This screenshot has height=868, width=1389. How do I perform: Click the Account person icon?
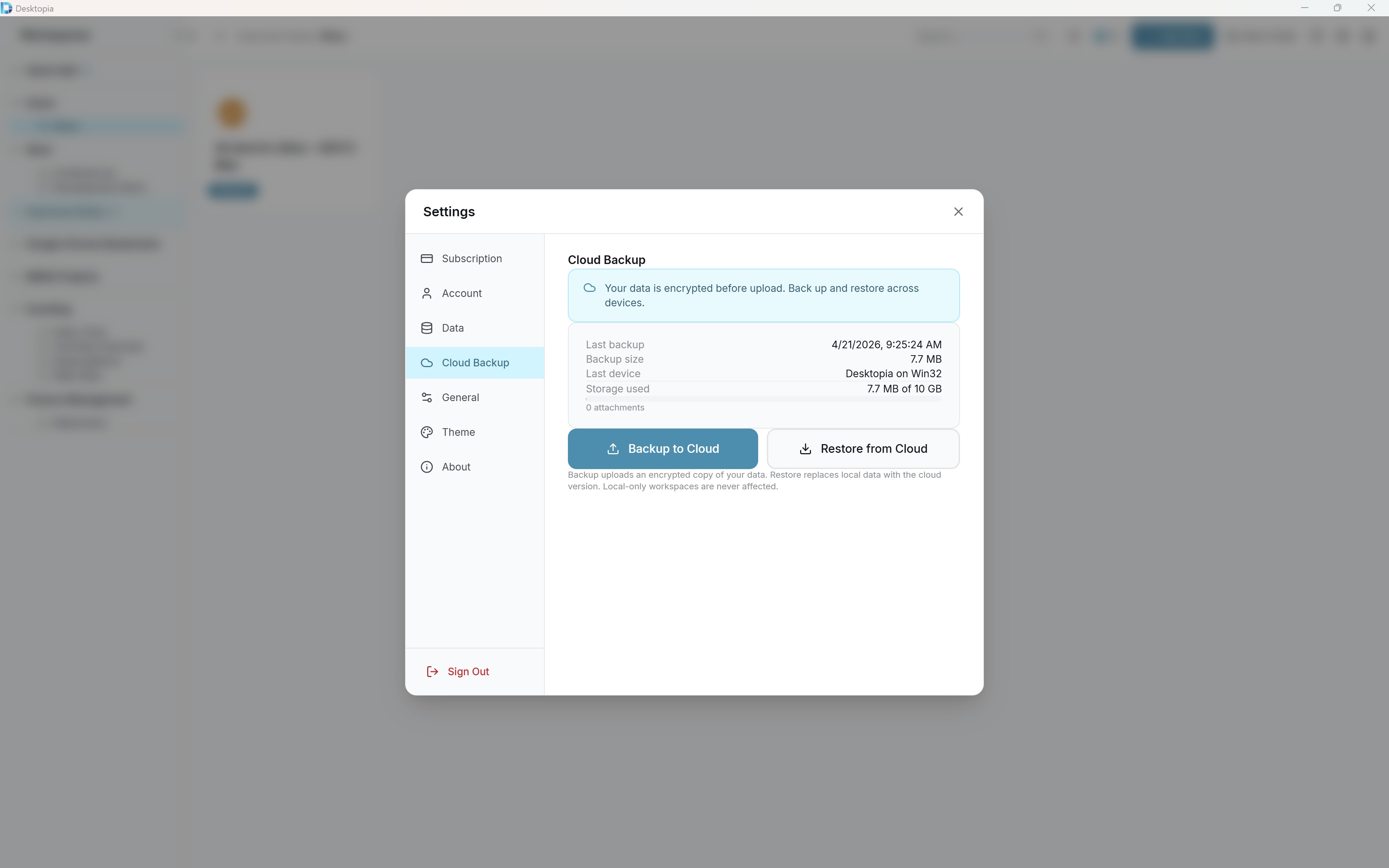pyautogui.click(x=427, y=293)
